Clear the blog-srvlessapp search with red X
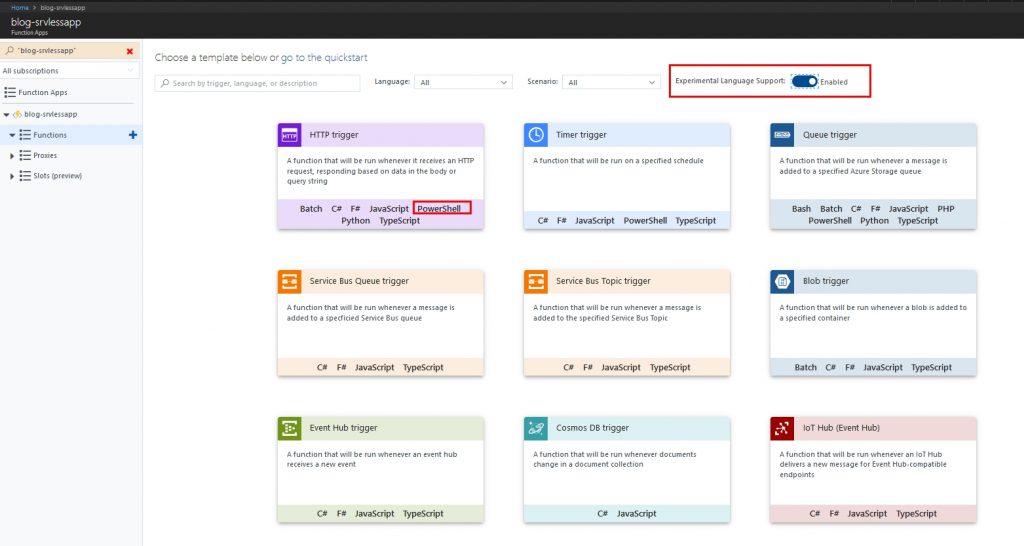 (129, 51)
